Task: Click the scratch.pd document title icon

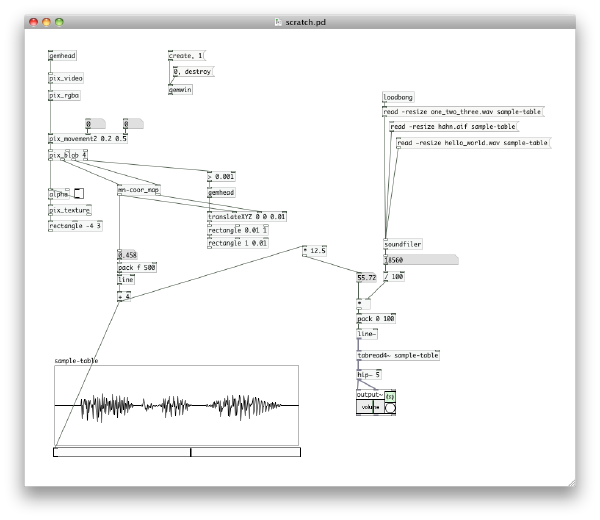Action: click(x=264, y=21)
